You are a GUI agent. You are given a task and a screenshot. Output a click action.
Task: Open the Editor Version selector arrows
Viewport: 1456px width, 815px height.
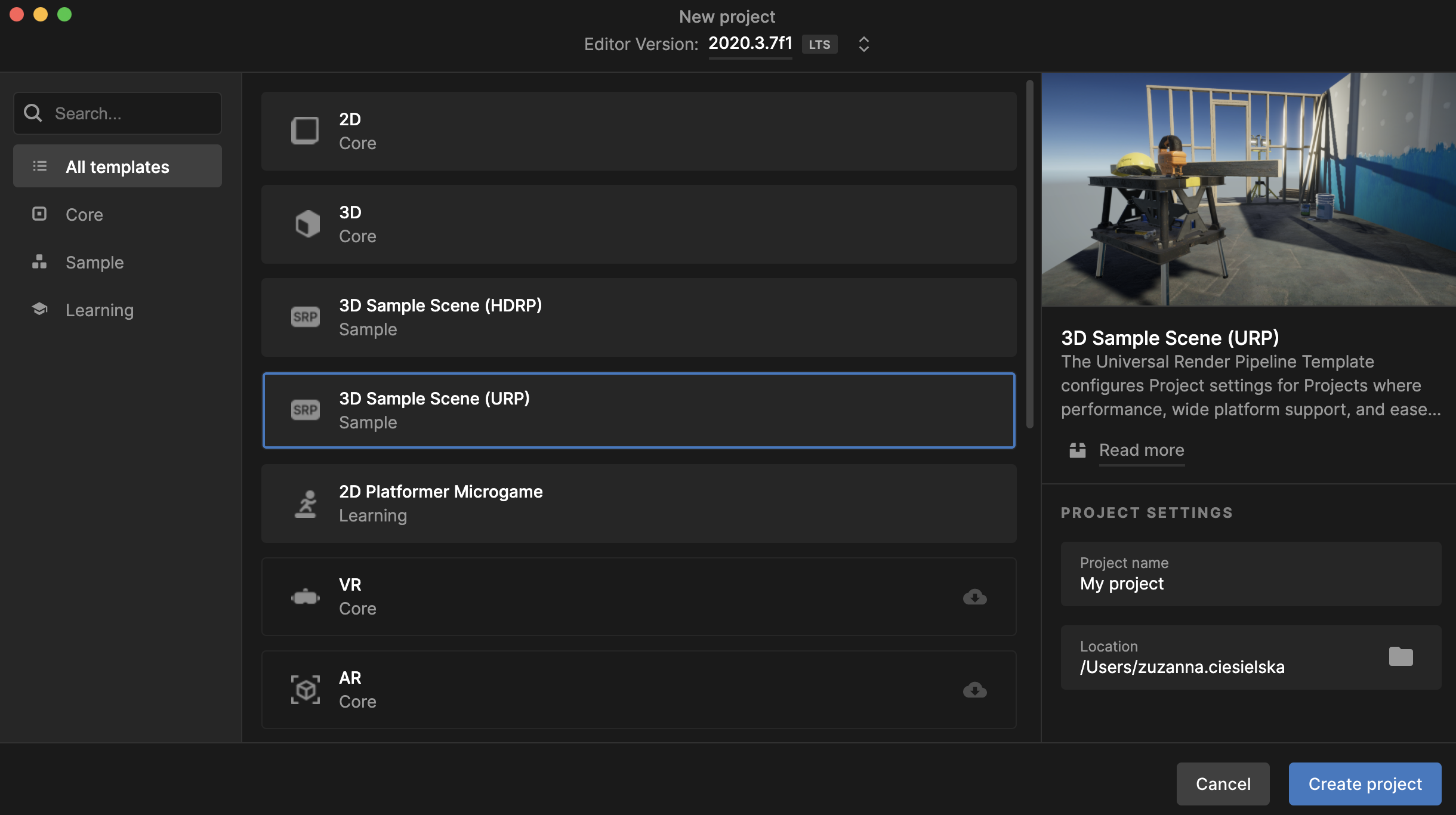click(863, 44)
